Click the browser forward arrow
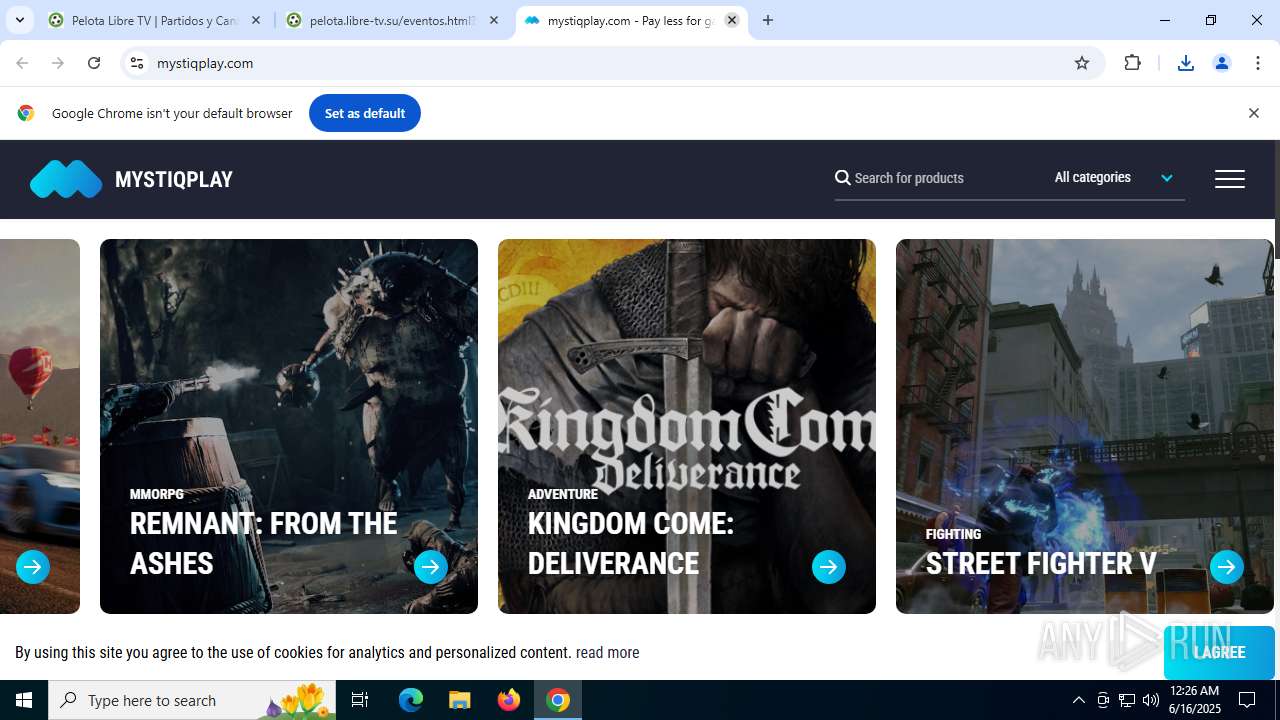1280x720 pixels. point(58,63)
